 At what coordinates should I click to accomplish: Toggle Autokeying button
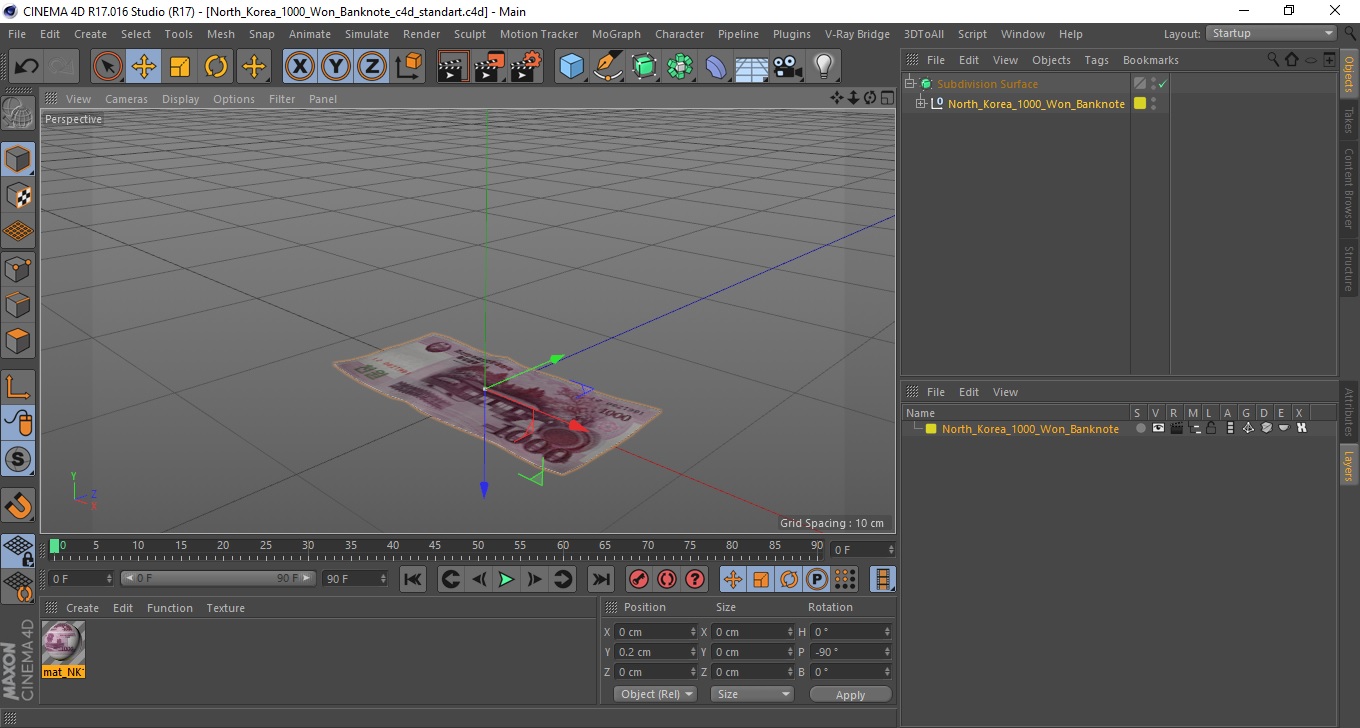tap(666, 579)
